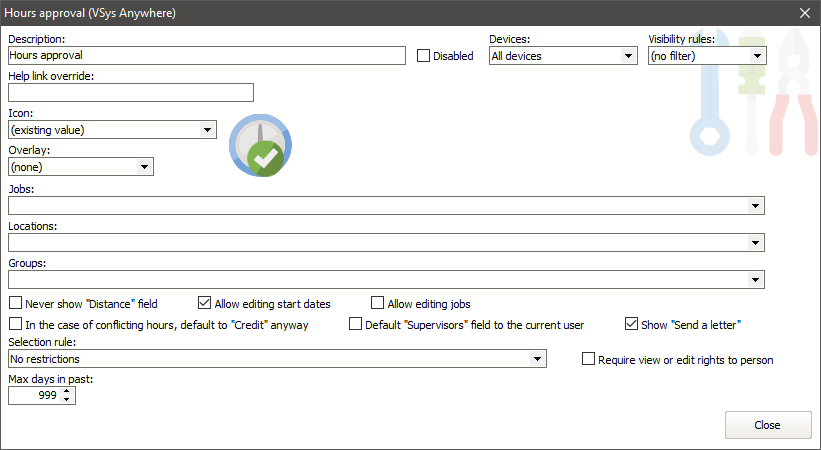The height and width of the screenshot is (450, 821).
Task: Enable Allow editing jobs checkbox
Action: [378, 303]
